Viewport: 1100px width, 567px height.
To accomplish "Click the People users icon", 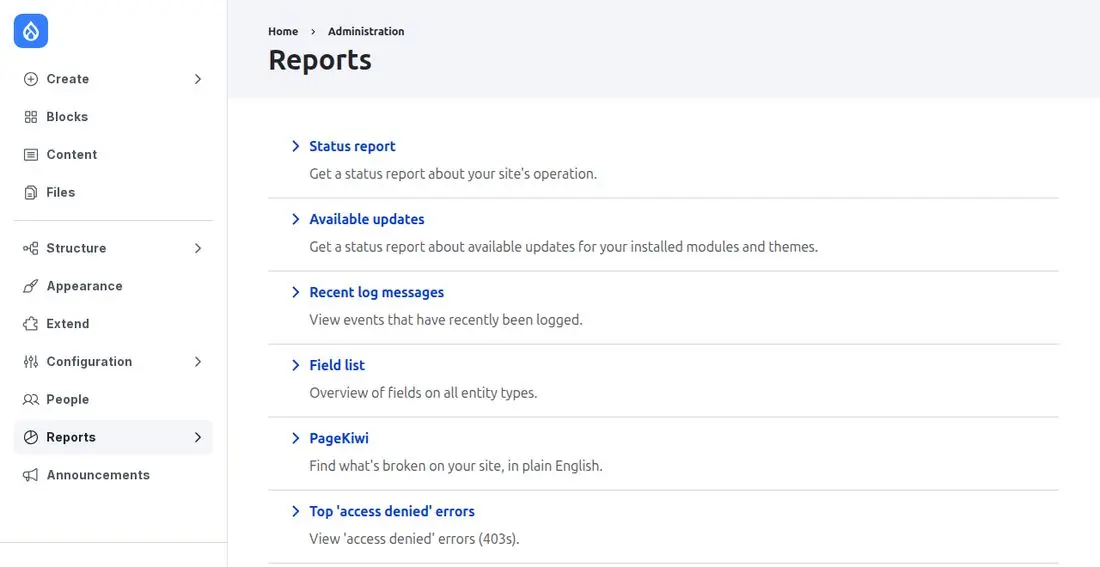I will click(x=31, y=400).
